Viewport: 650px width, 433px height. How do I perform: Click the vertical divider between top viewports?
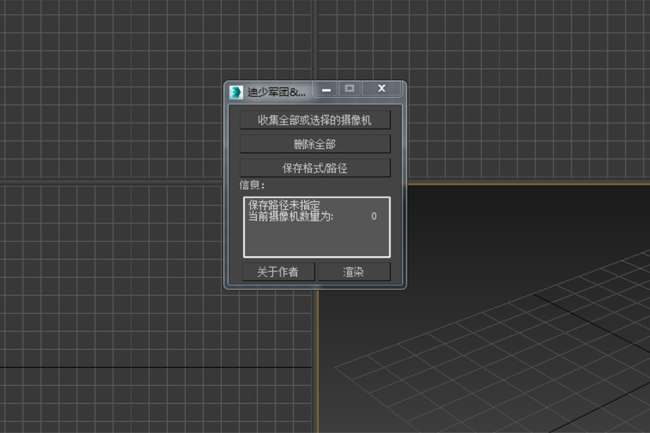point(317,40)
